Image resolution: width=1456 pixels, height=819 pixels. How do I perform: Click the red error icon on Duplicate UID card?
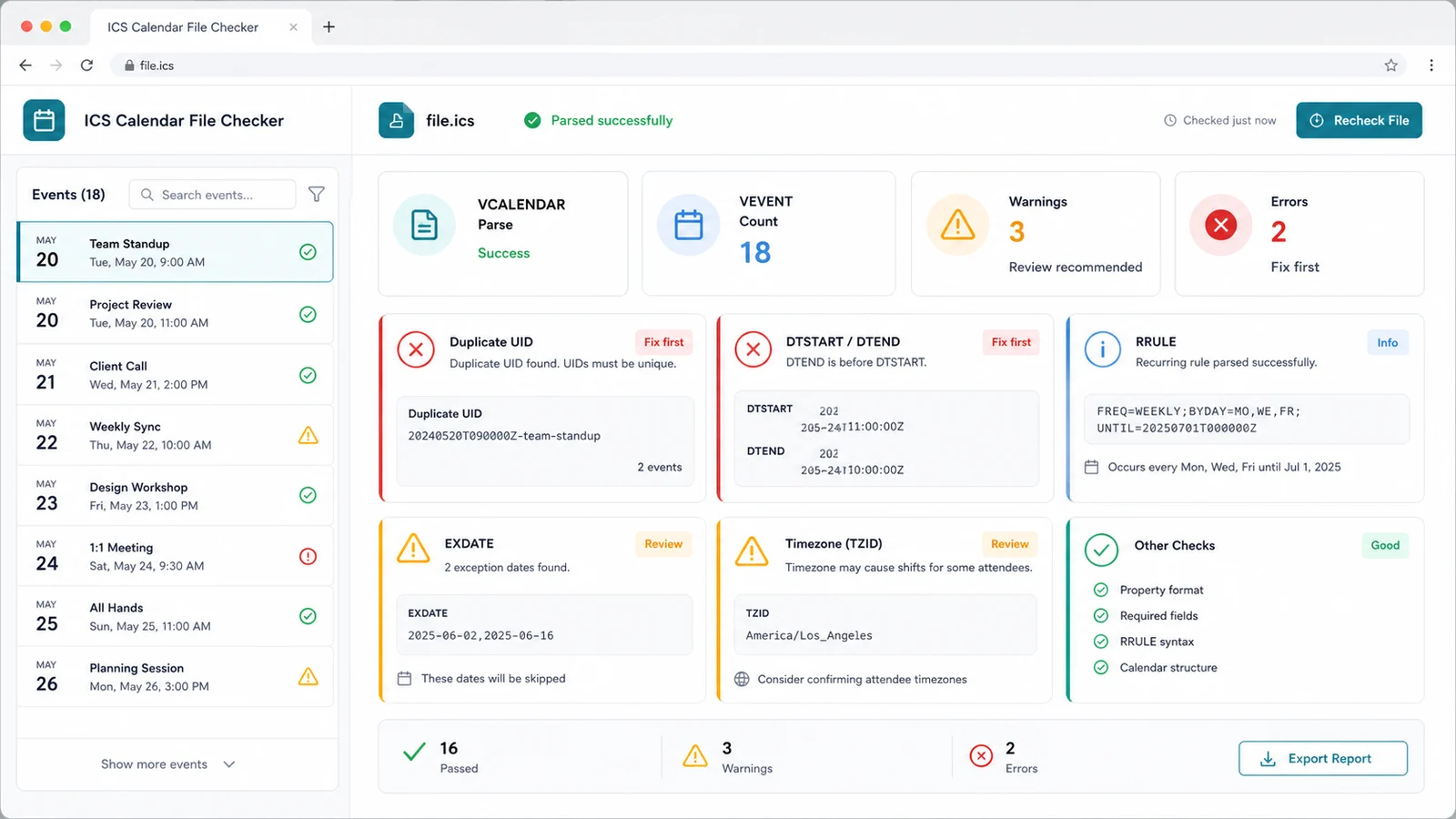pyautogui.click(x=416, y=349)
